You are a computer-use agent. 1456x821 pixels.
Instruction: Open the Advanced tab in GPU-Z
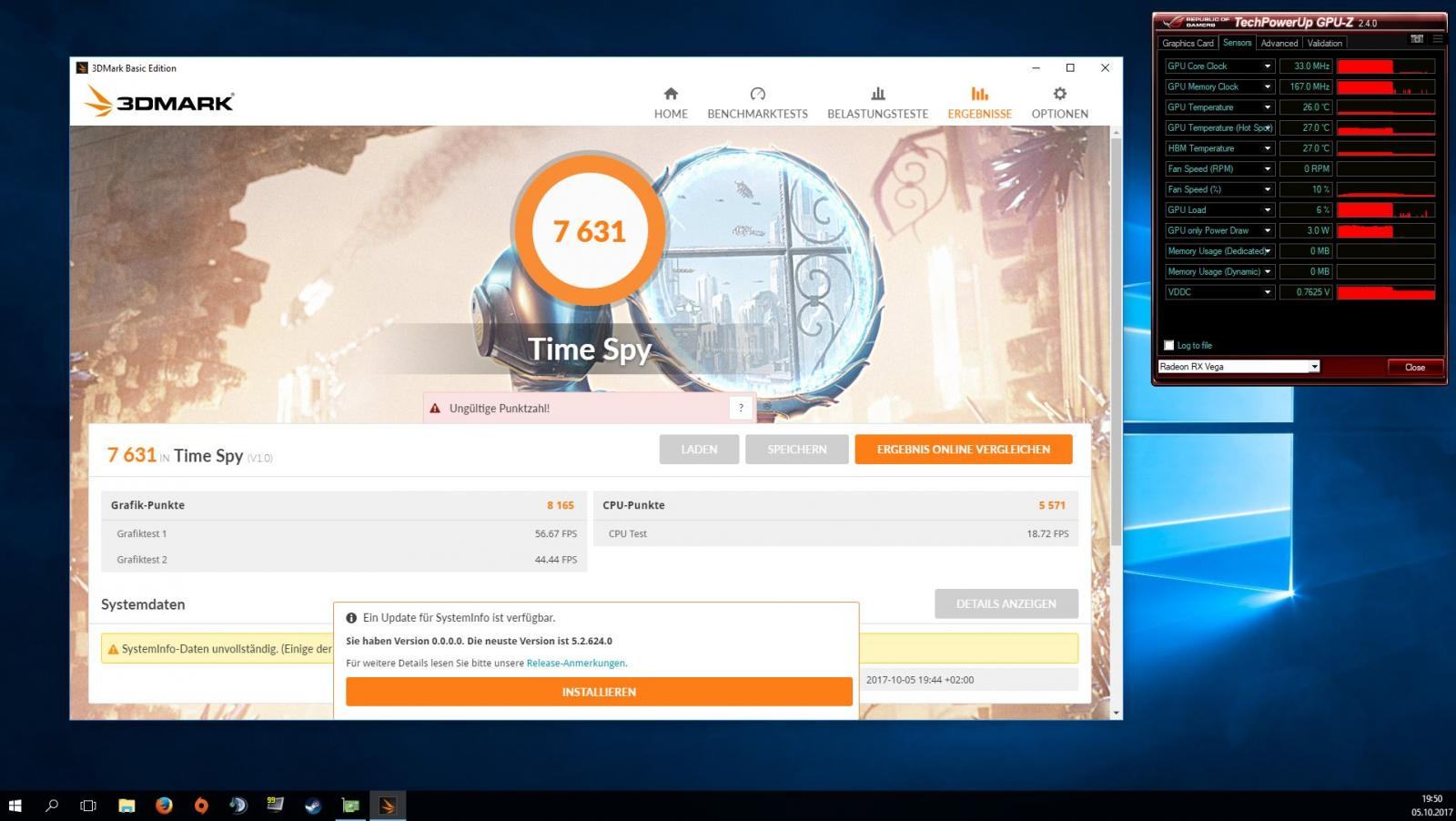(x=1279, y=43)
